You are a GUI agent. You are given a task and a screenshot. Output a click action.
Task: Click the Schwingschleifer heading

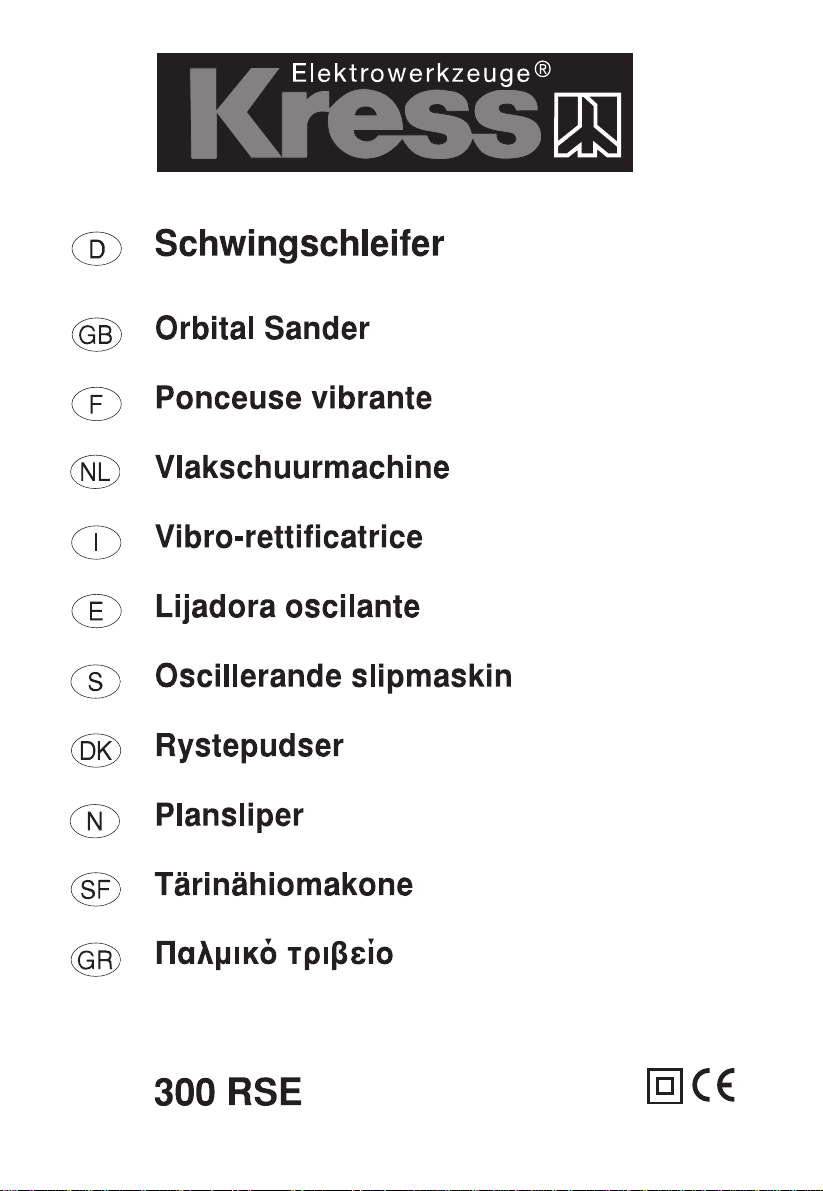299,245
